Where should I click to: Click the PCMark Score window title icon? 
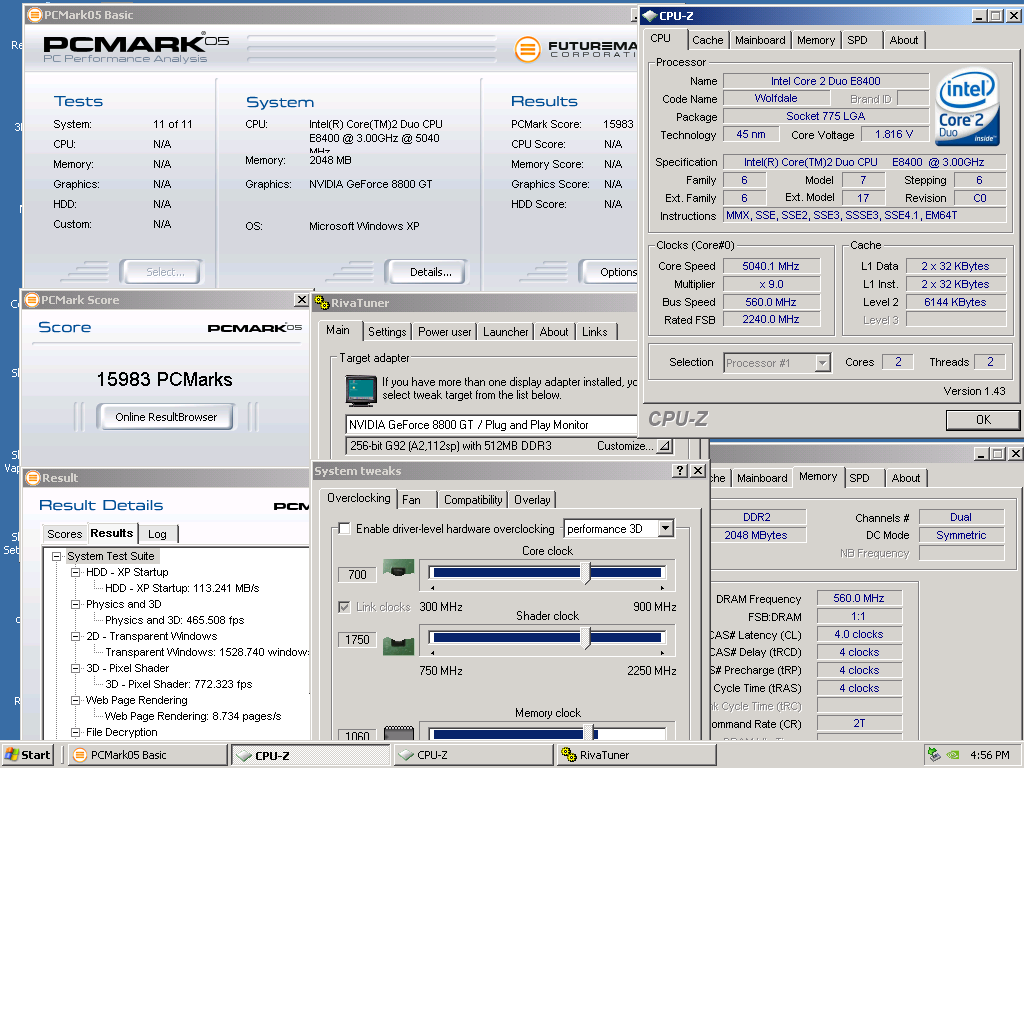(32, 300)
